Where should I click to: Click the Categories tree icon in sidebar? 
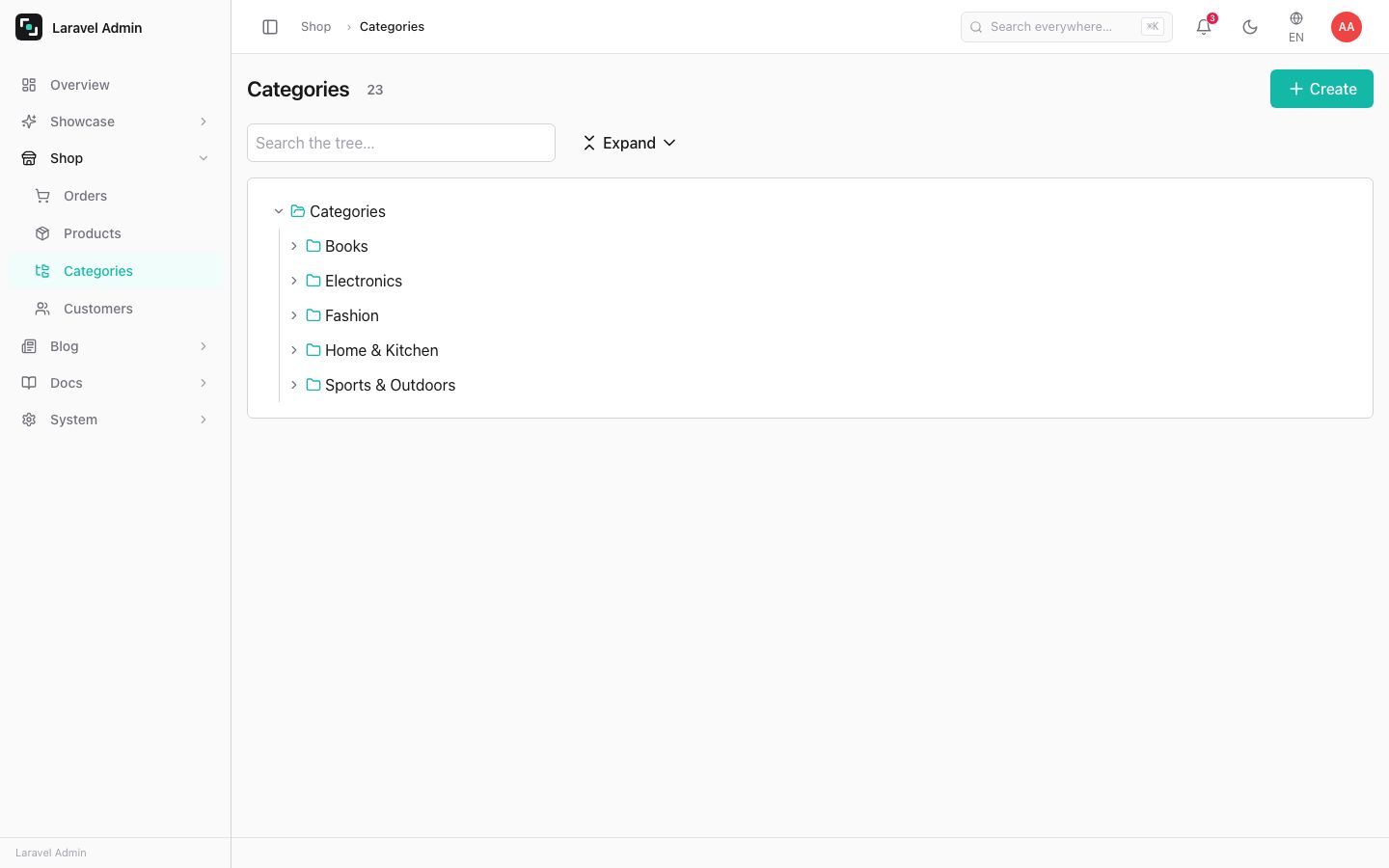point(42,271)
